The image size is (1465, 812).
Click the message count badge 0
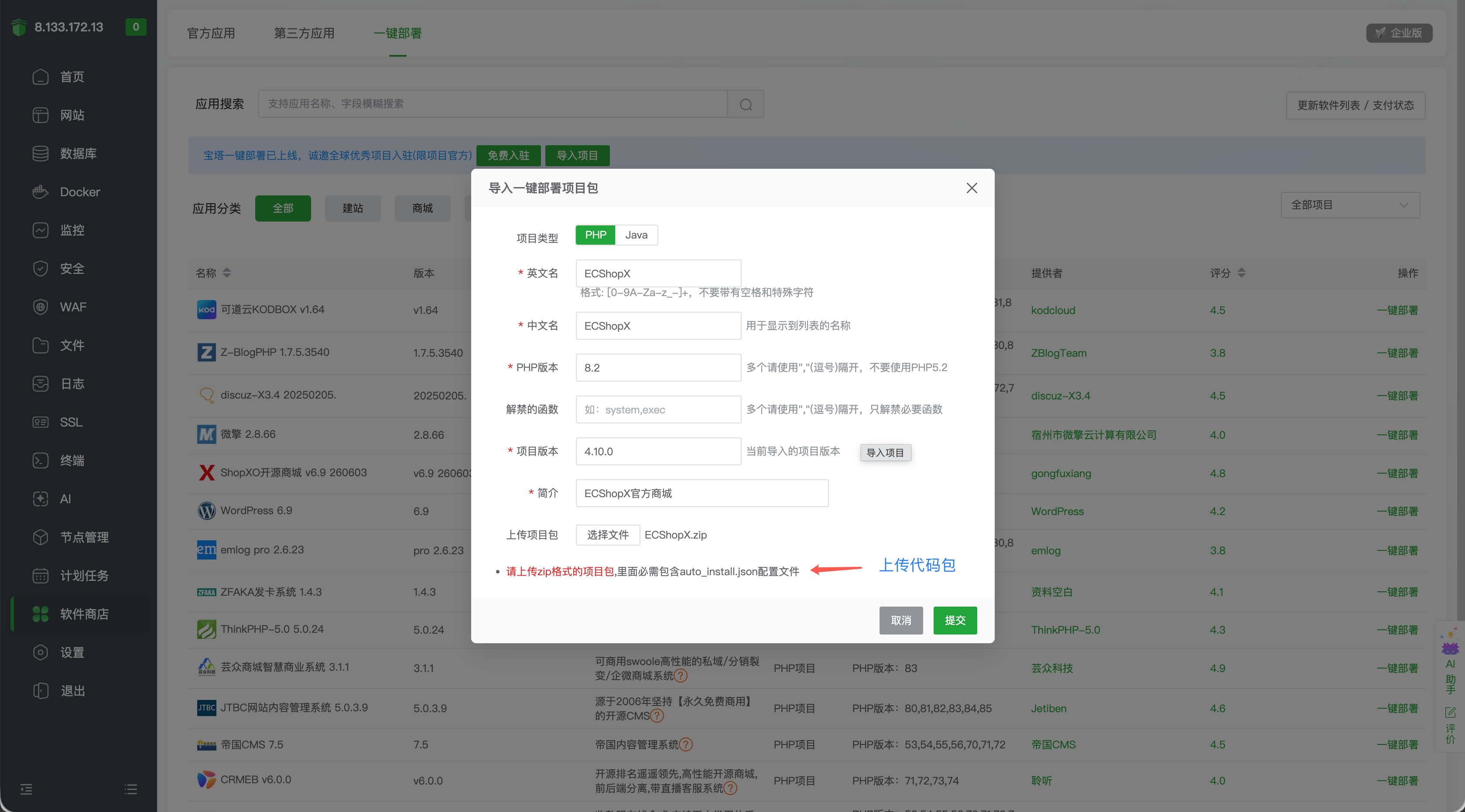tap(136, 27)
